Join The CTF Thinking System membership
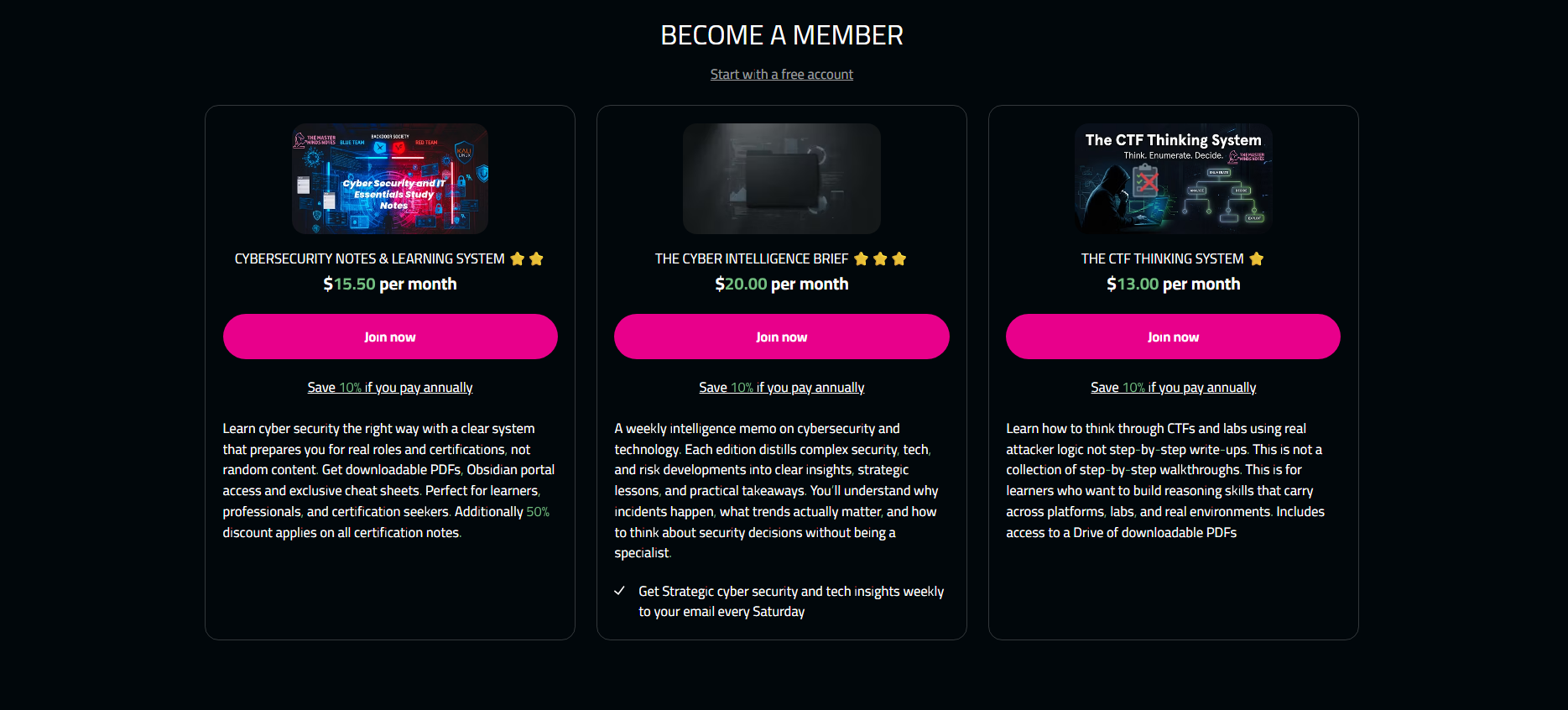1568x710 pixels. click(1172, 337)
